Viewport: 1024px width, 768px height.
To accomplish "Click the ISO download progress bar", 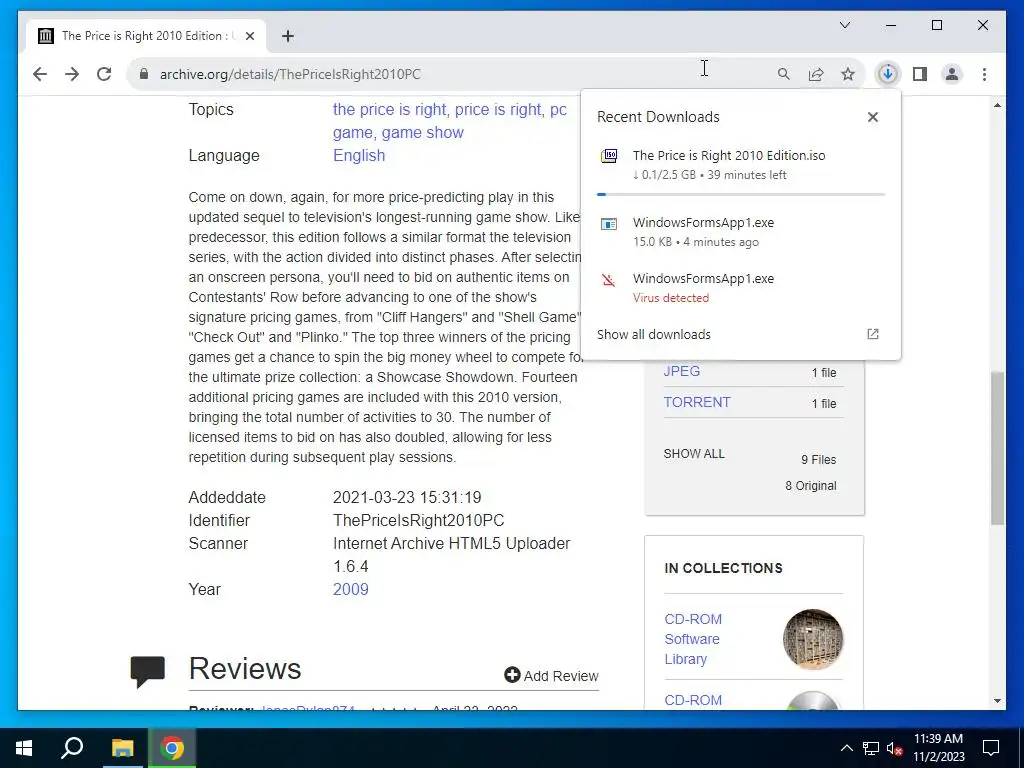I will (741, 194).
